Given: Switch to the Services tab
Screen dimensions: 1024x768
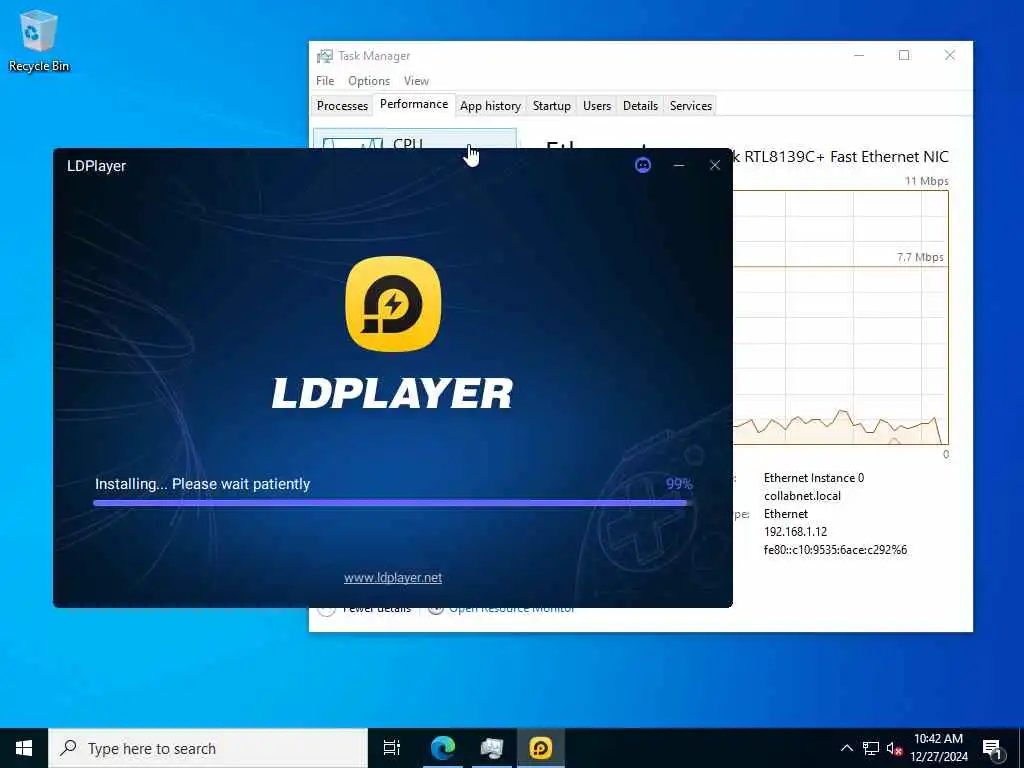Looking at the screenshot, I should (x=690, y=106).
